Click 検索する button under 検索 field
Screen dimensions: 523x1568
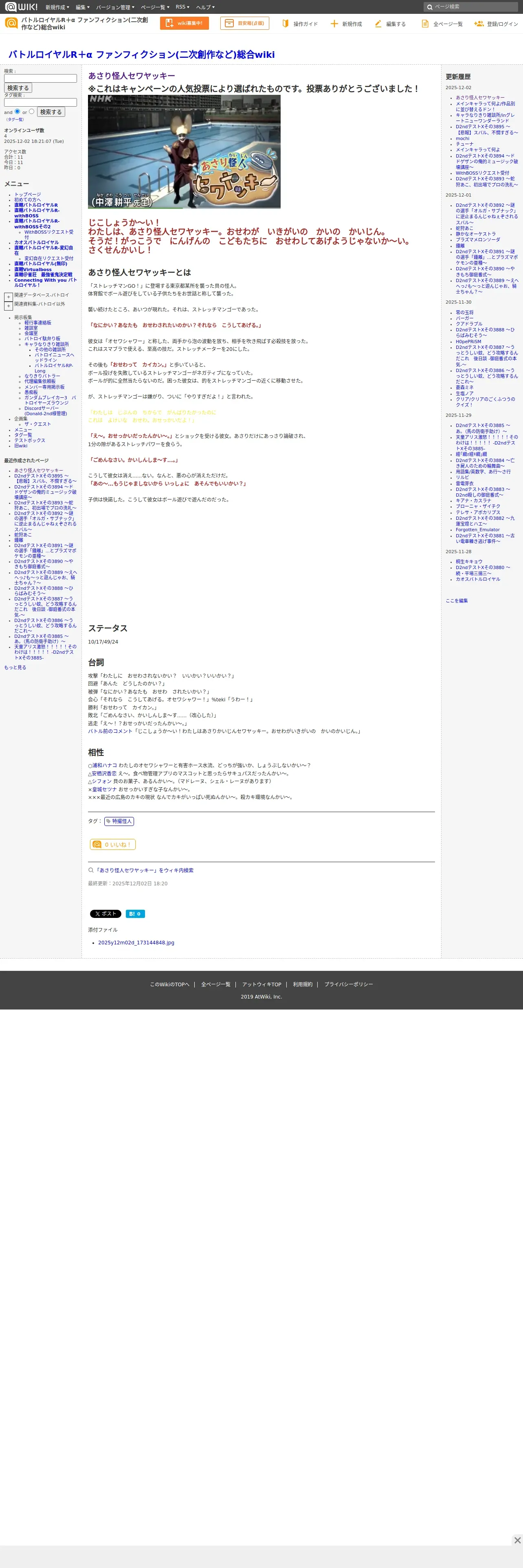point(18,88)
